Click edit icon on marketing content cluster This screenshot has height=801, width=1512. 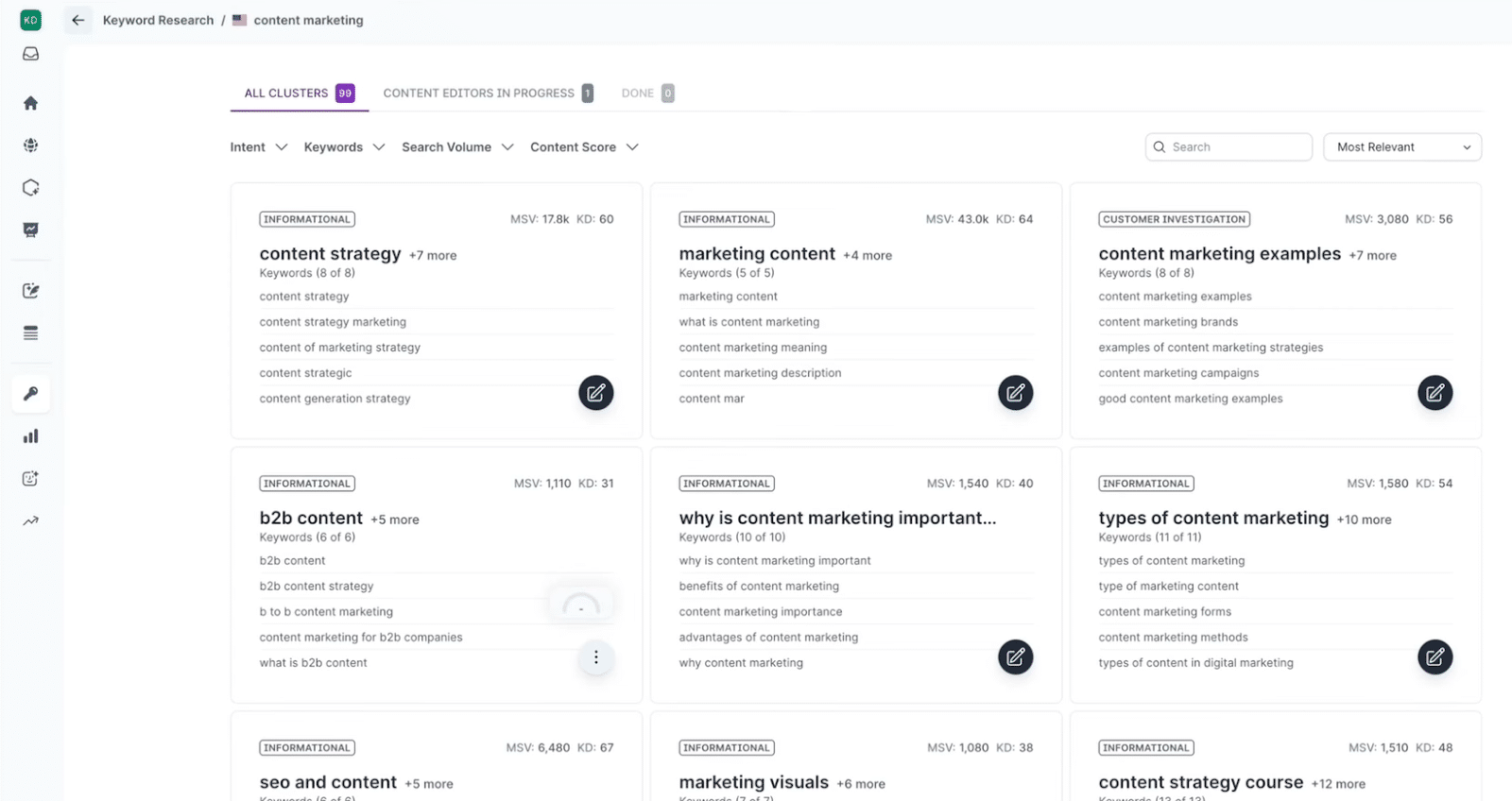click(1015, 393)
